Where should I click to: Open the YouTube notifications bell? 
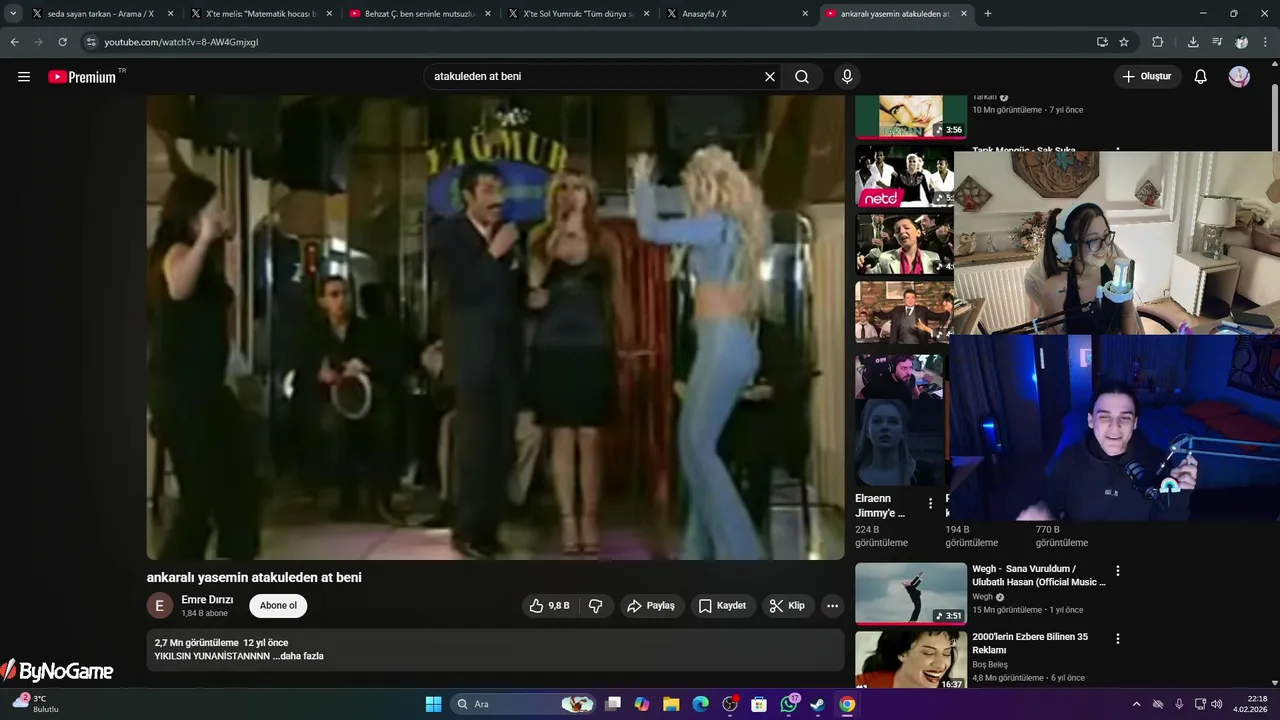point(1201,77)
